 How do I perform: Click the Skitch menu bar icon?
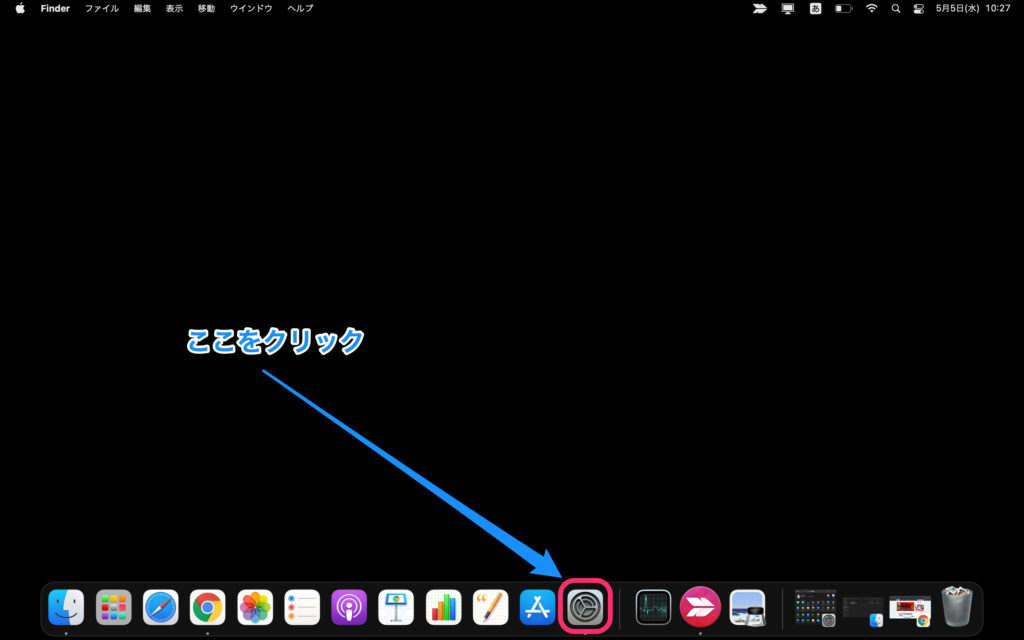[x=760, y=8]
